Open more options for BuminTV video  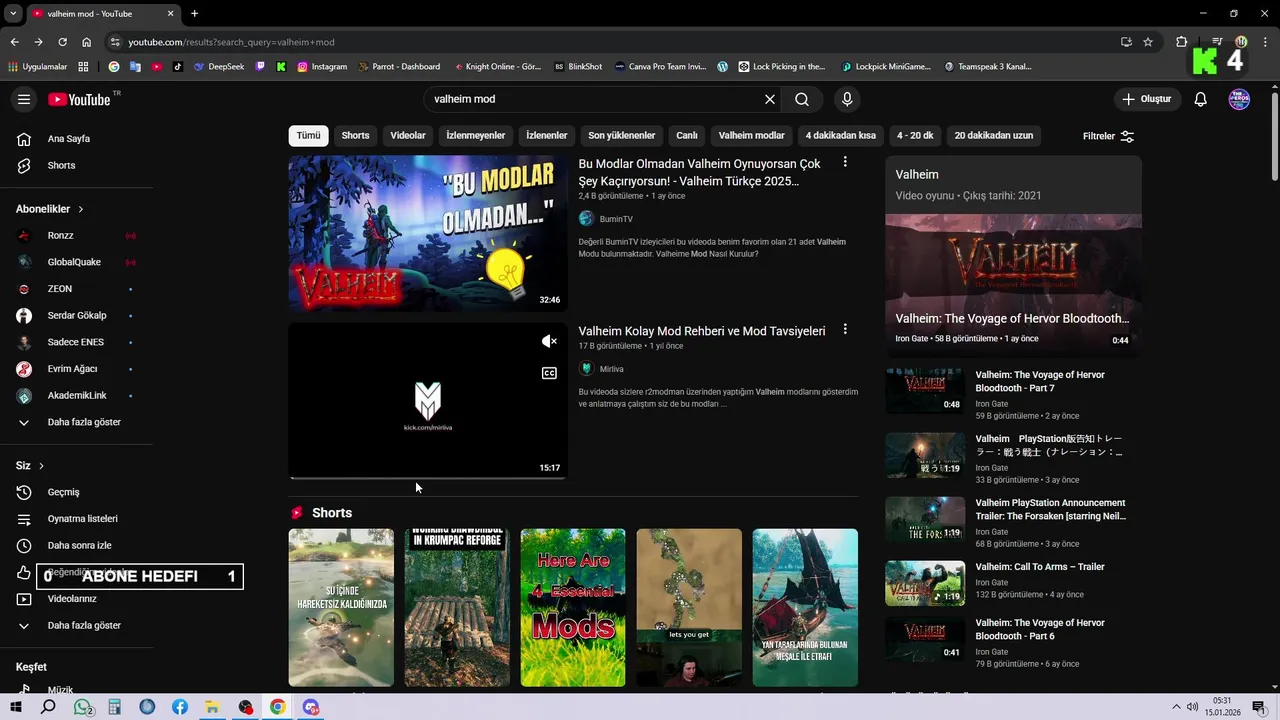click(845, 162)
